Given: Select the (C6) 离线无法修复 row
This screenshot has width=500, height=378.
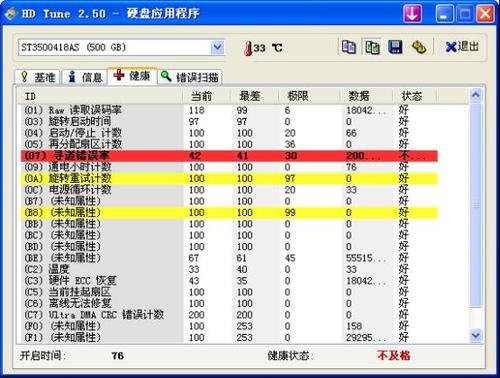Looking at the screenshot, I should click(229, 303).
